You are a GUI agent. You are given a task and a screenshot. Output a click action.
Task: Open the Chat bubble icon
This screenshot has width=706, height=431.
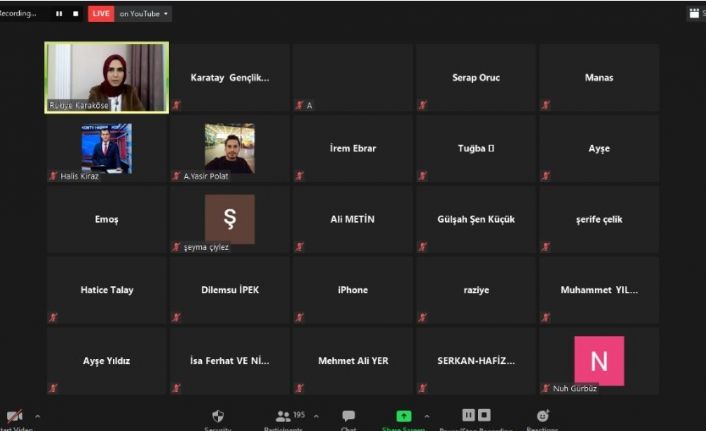tap(348, 416)
